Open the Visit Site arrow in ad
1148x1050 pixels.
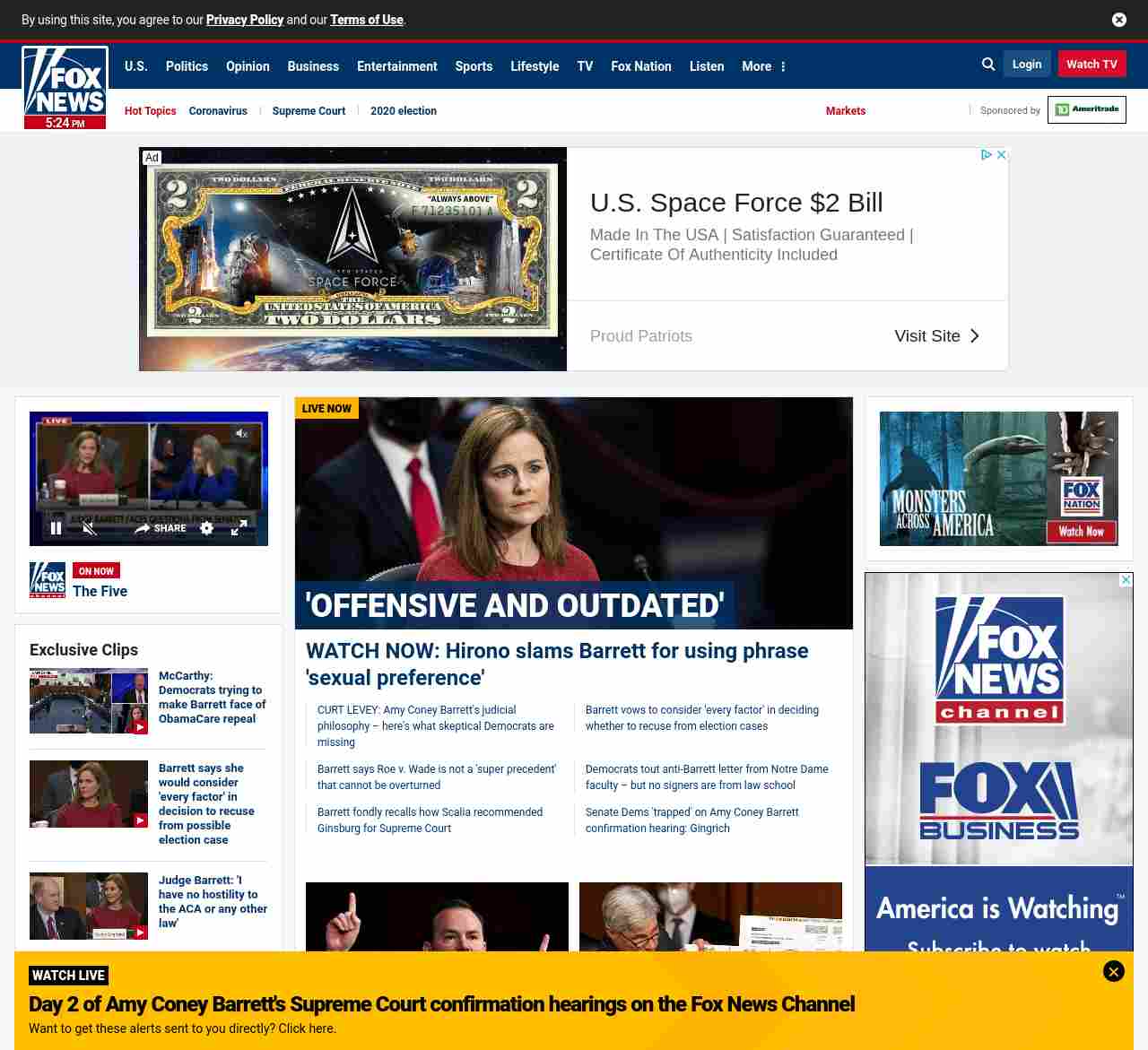point(974,336)
